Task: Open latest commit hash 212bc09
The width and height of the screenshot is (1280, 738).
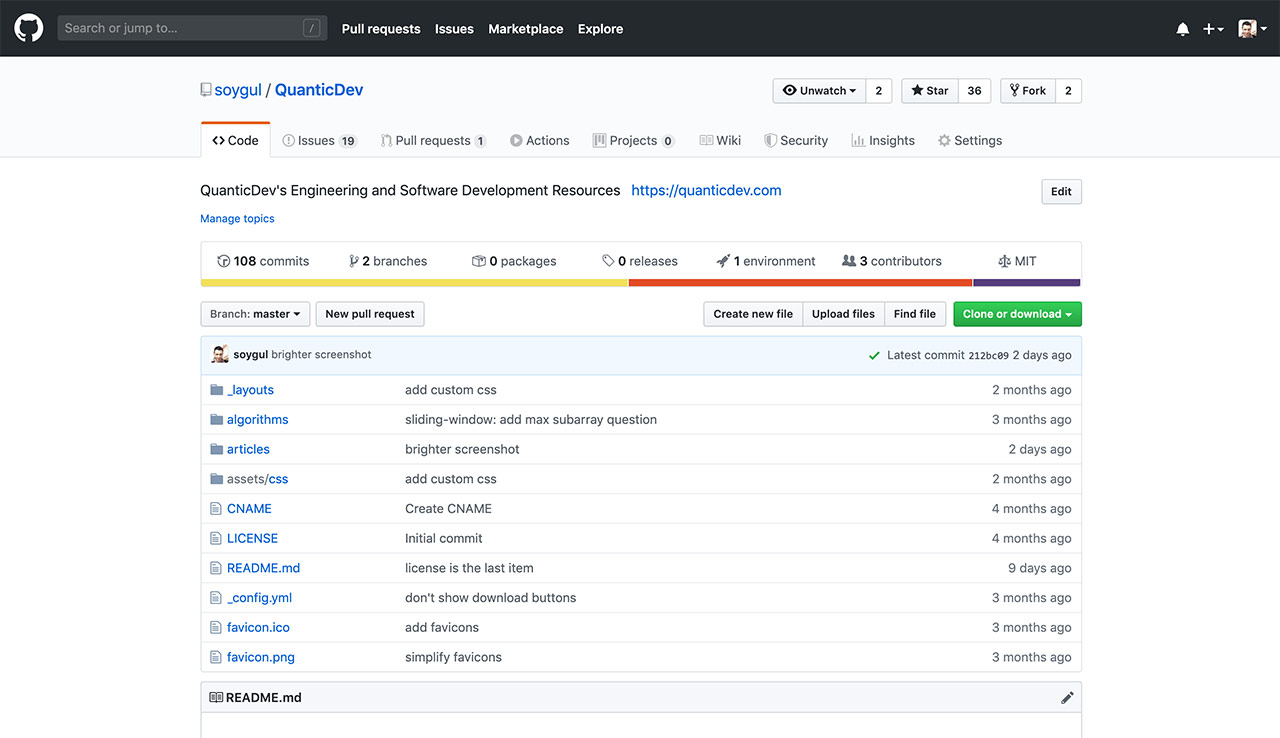Action: coord(988,355)
